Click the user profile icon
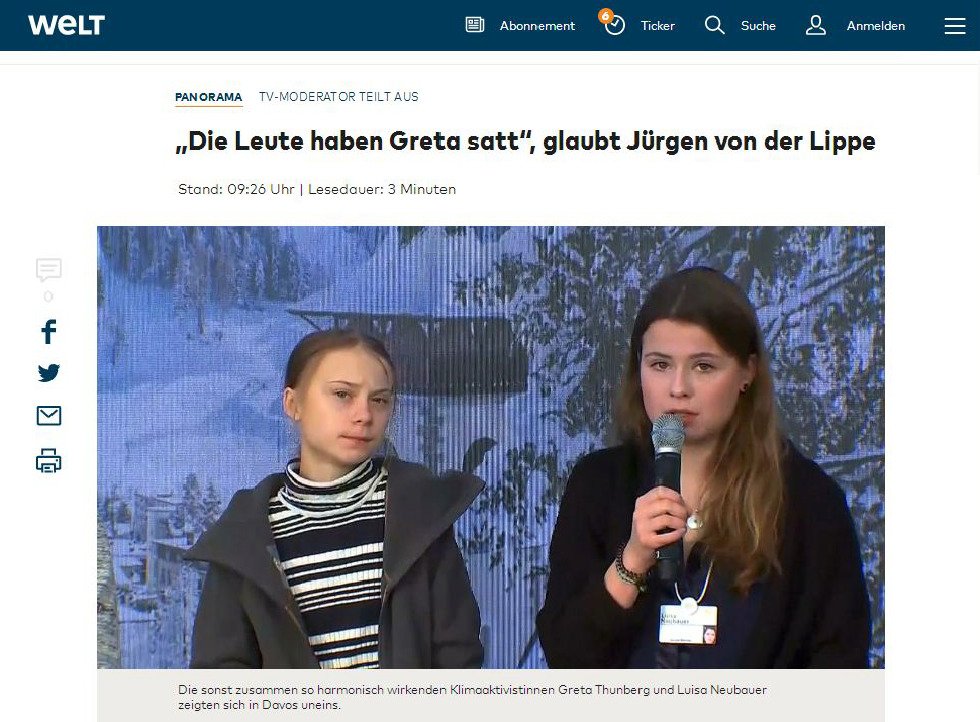This screenshot has width=980, height=722. pos(816,26)
